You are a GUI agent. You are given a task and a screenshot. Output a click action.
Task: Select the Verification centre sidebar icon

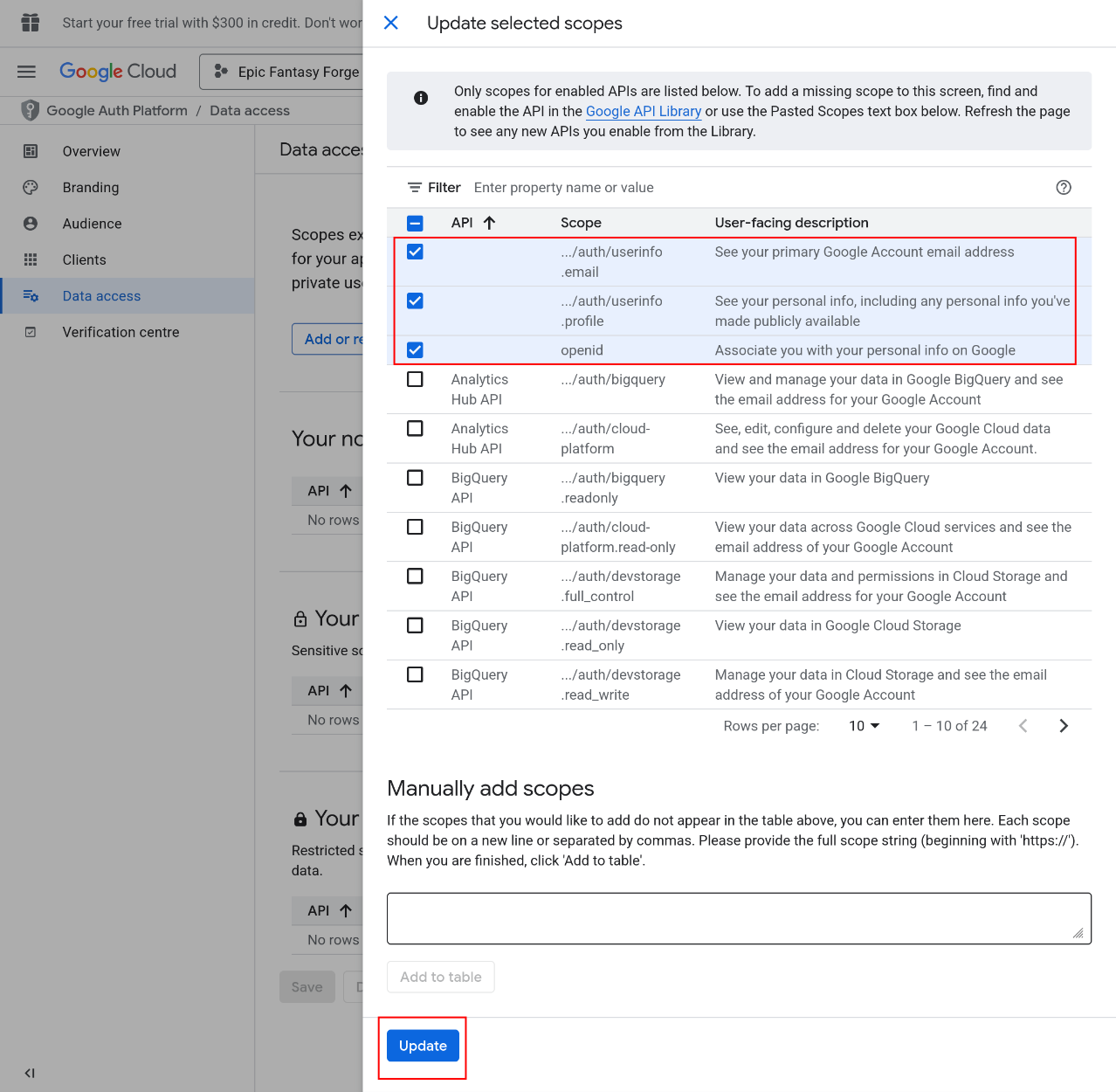30,332
